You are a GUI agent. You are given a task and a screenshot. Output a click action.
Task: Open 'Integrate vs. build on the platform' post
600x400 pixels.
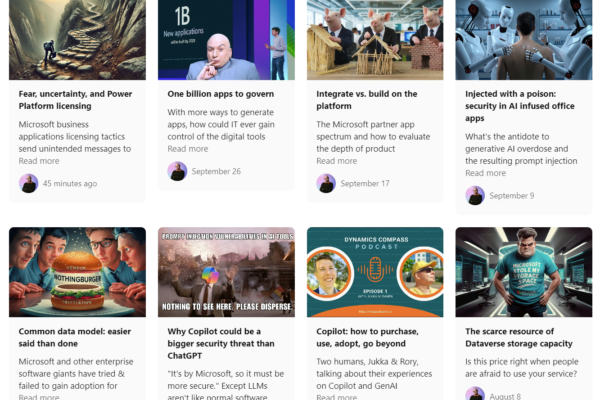pos(367,100)
